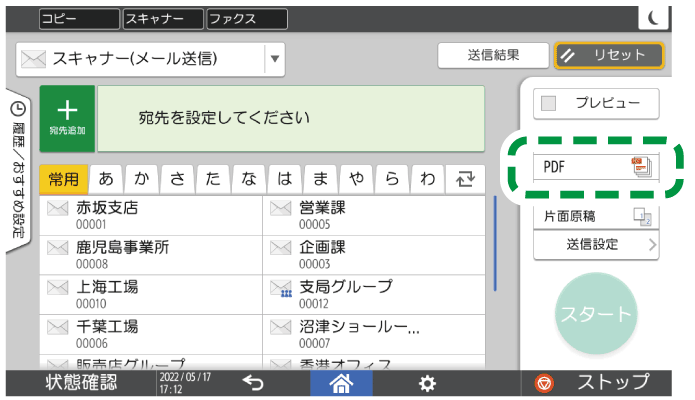The width and height of the screenshot is (695, 400).
Task: Select the 常用 tab
Action: [x=64, y=179]
